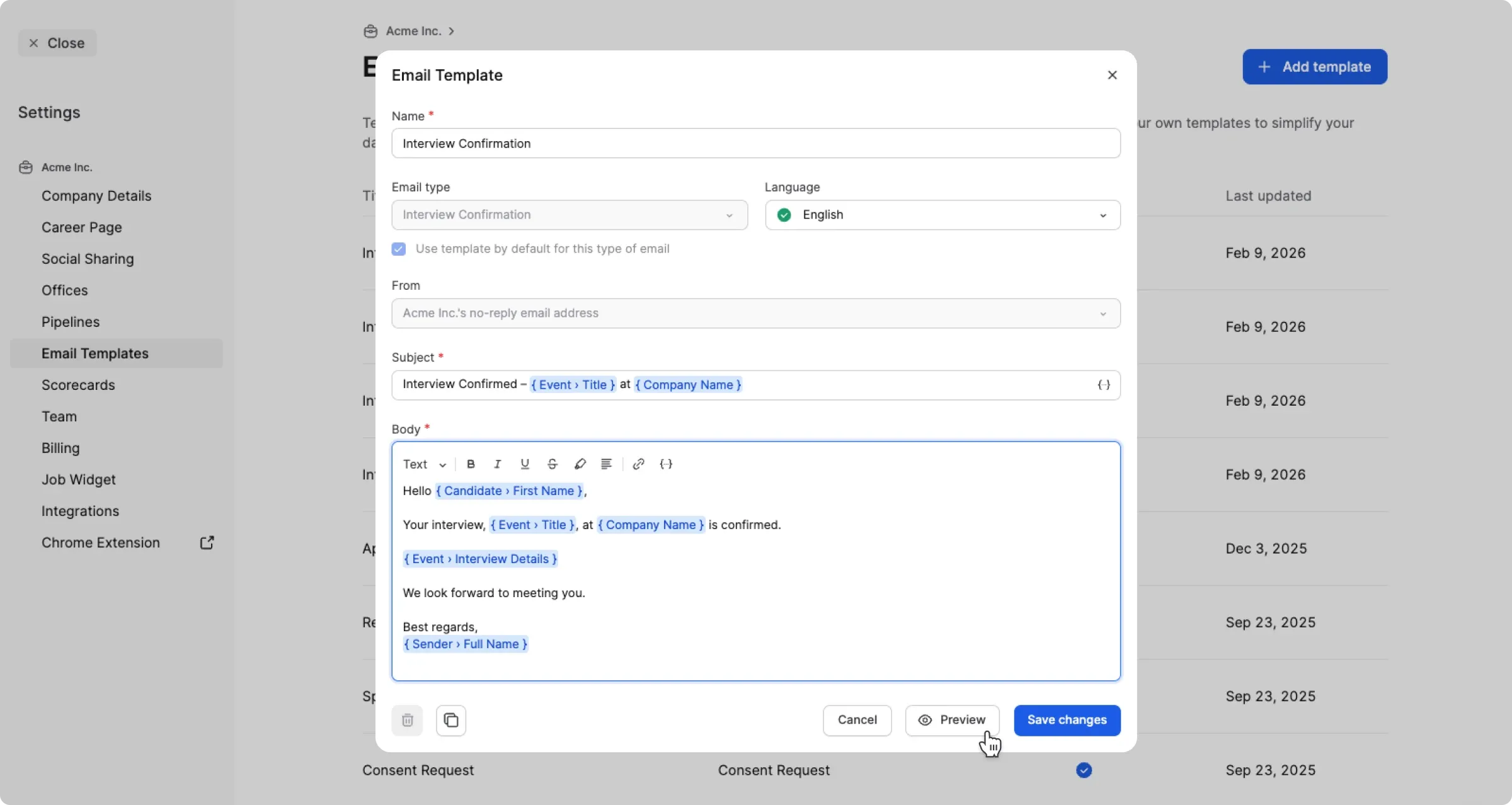
Task: Delete template with the trash icon
Action: point(407,720)
